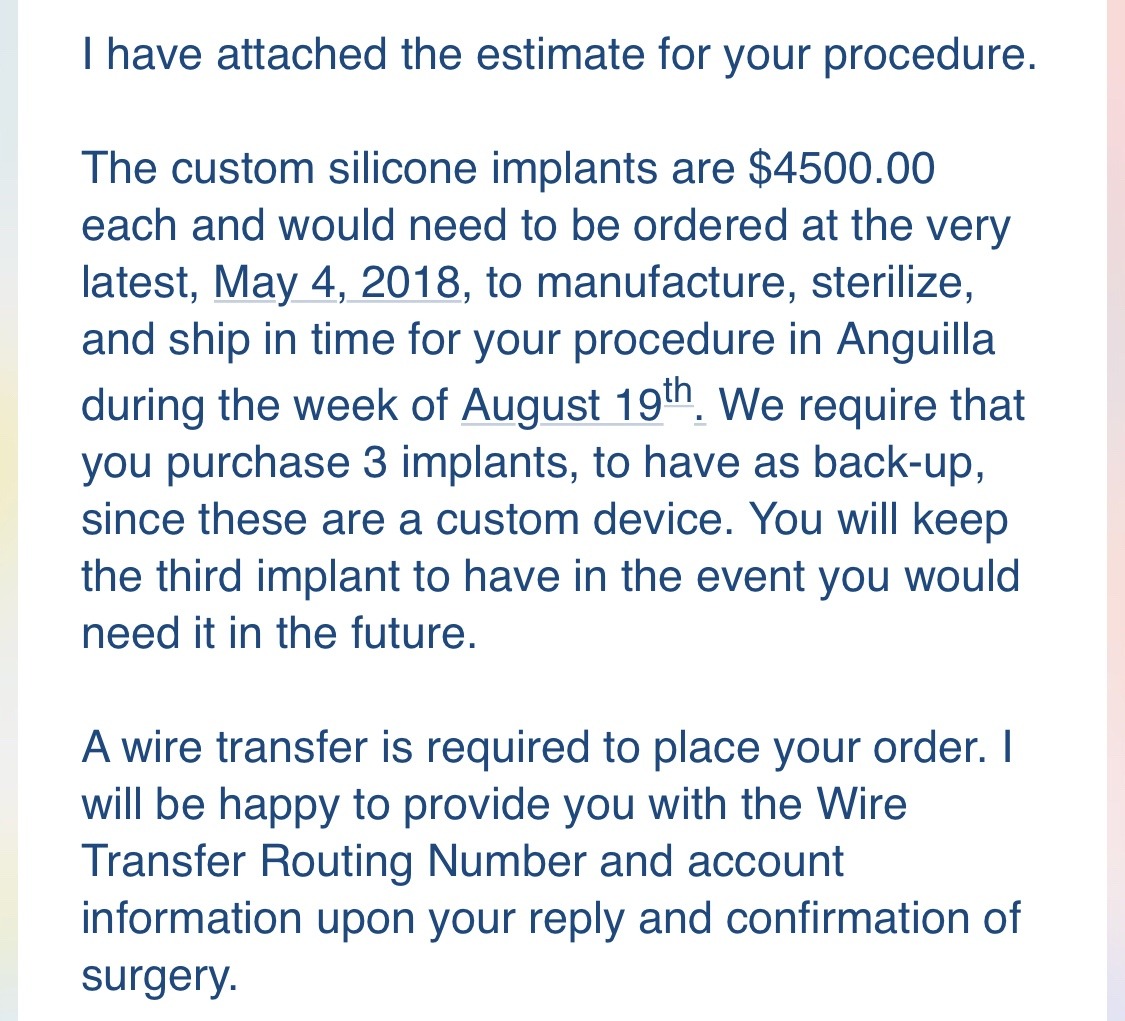The height and width of the screenshot is (1021, 1125).
Task: Select the word 'surgery.' at the end
Action: (159, 975)
